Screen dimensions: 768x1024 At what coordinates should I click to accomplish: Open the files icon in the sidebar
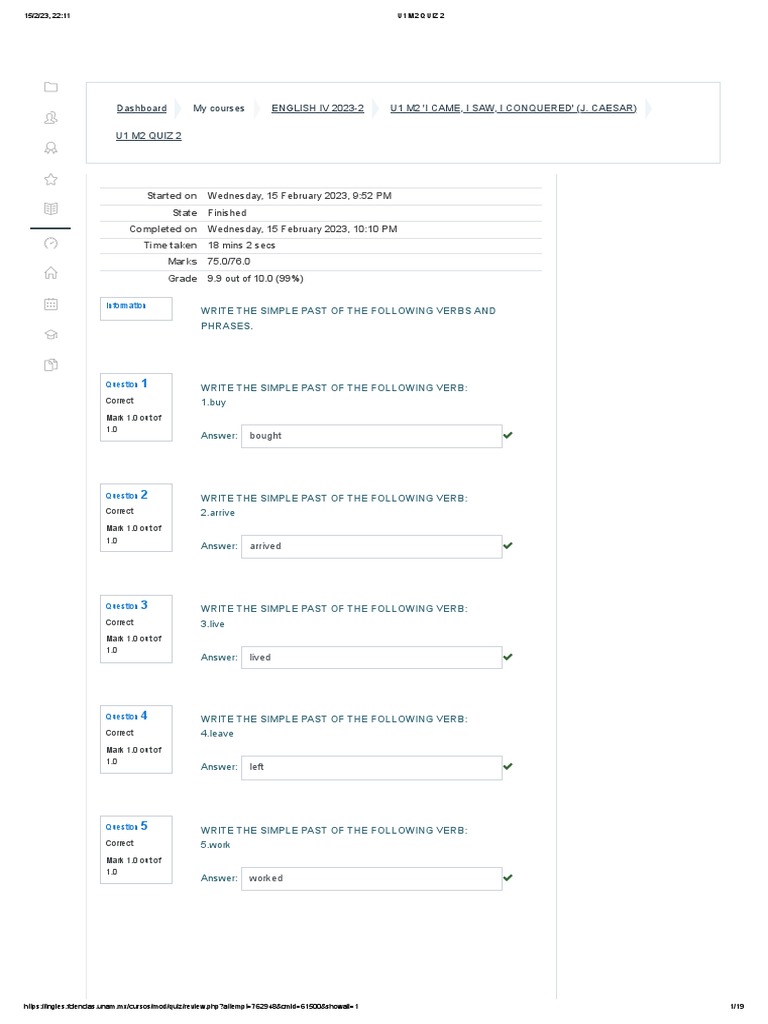(51, 365)
